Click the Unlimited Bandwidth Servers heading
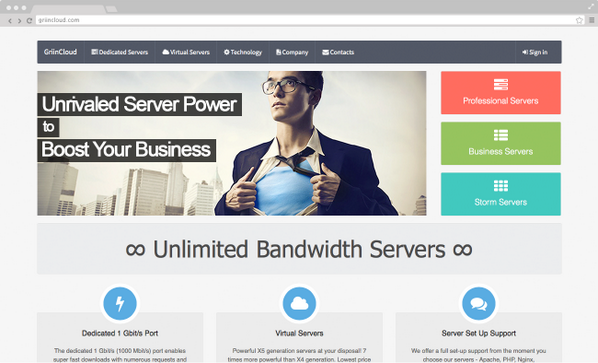Screen dimensions: 598x363 click(299, 249)
